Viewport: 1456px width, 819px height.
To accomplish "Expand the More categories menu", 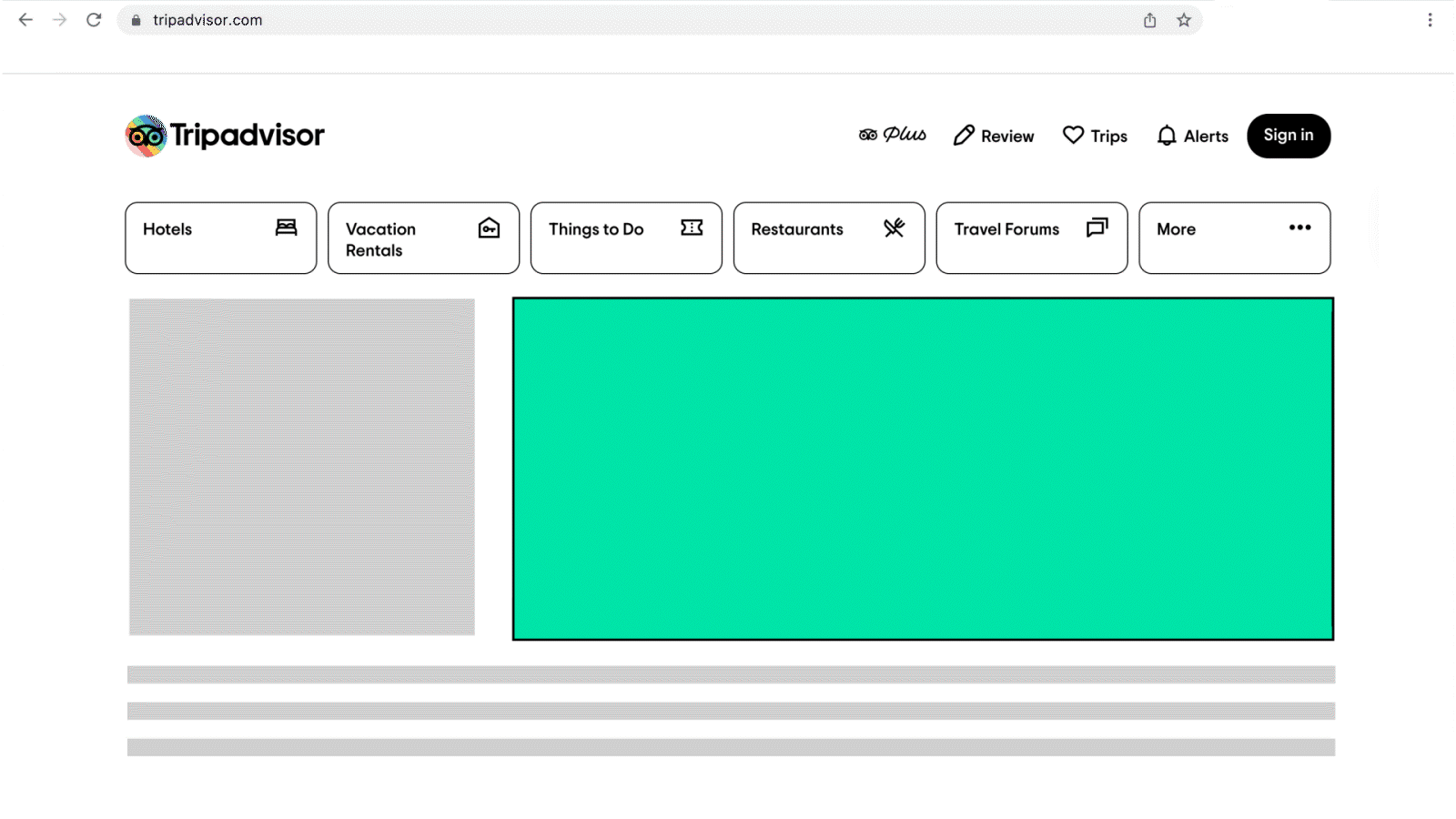I will [x=1235, y=238].
